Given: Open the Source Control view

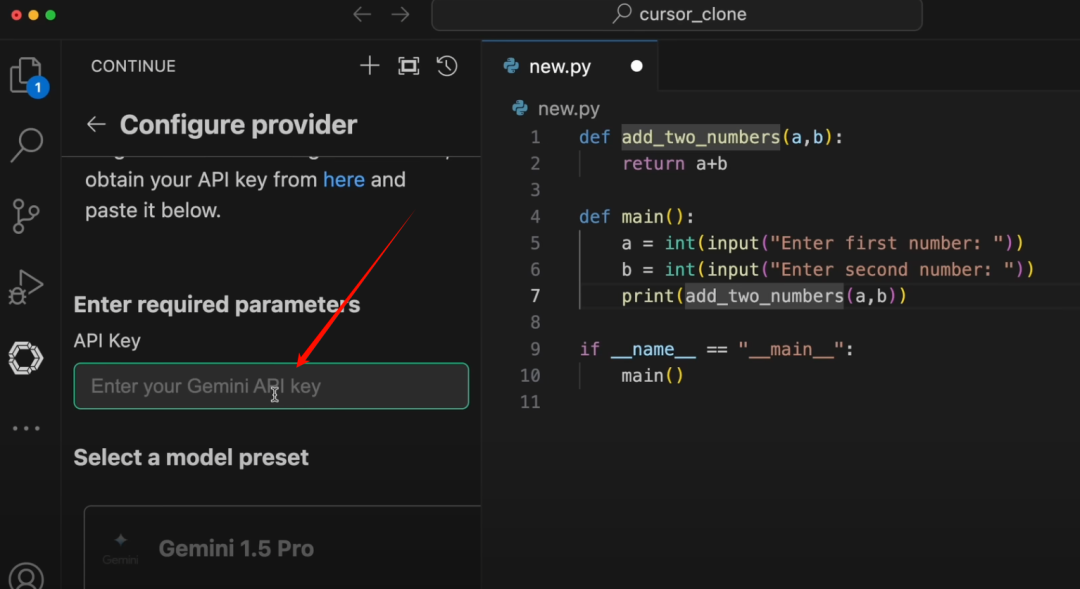Looking at the screenshot, I should 27,215.
